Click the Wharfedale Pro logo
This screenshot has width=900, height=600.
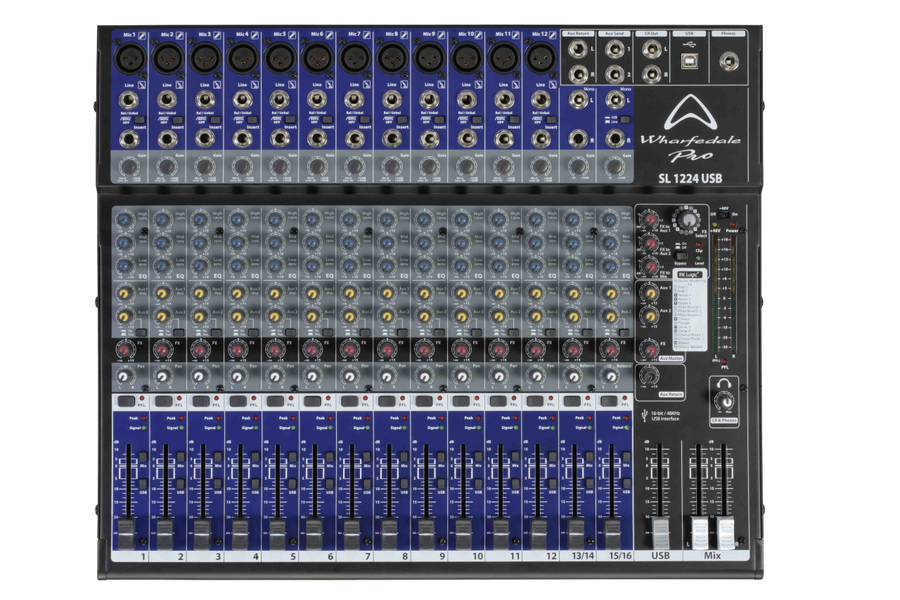click(x=690, y=129)
